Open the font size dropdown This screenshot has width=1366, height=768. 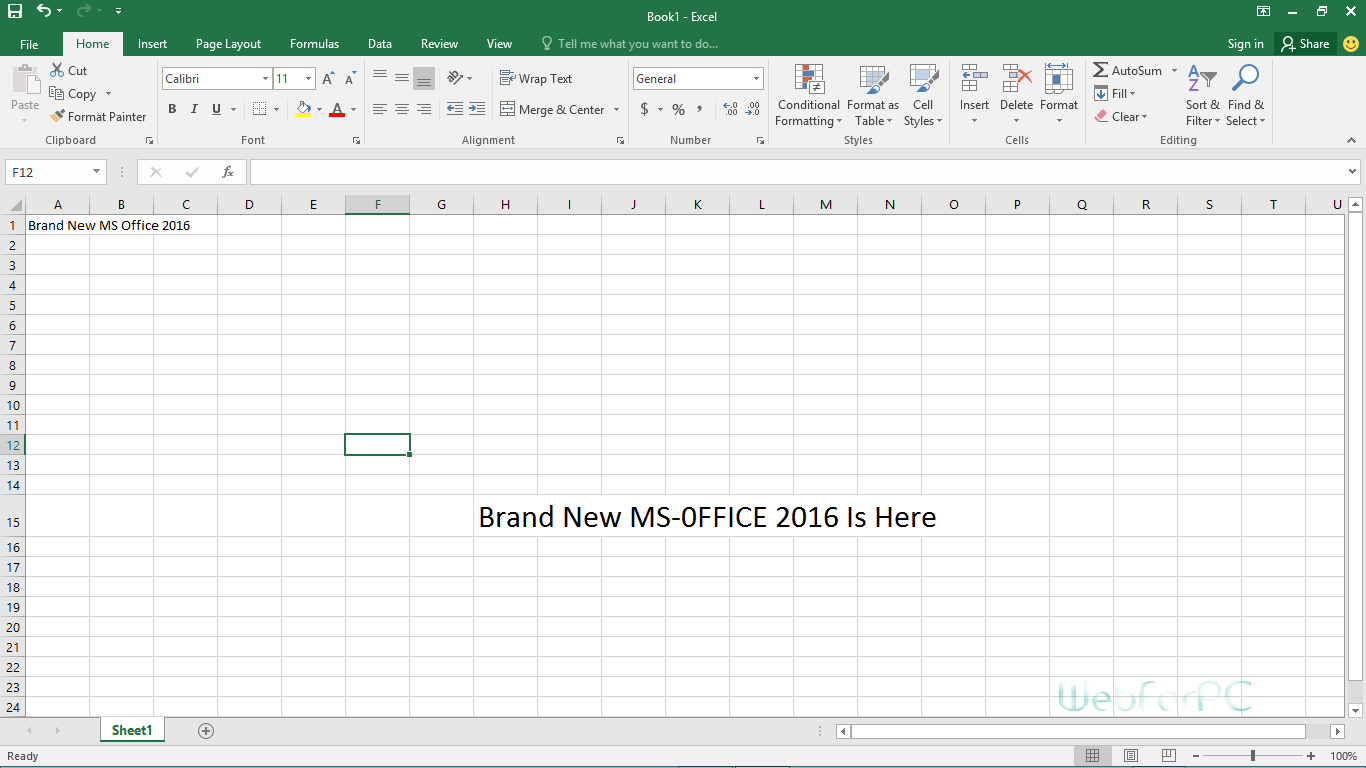(x=309, y=79)
